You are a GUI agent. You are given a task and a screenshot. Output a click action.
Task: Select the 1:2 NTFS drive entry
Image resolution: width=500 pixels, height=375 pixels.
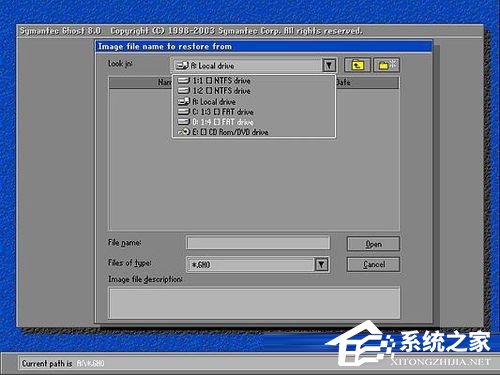(x=254, y=91)
